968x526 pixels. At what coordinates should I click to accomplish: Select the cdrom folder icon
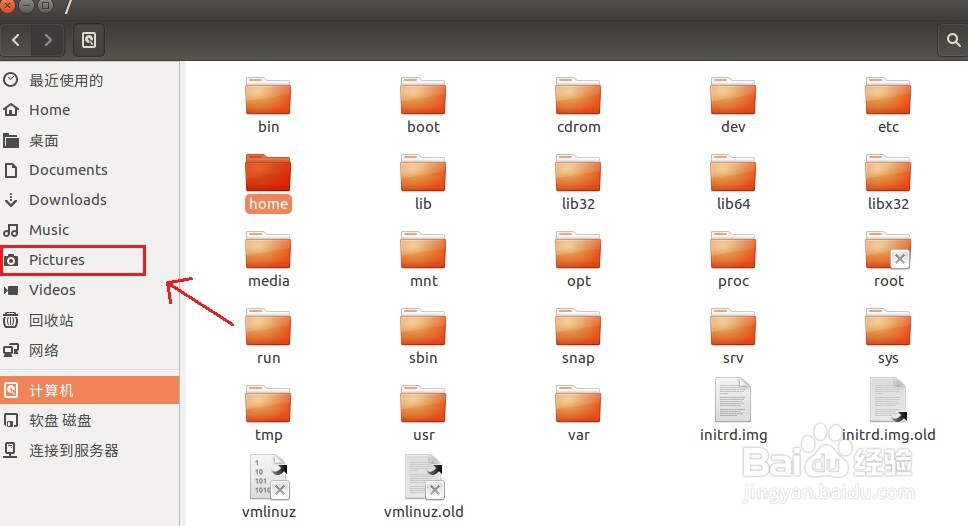pyautogui.click(x=578, y=96)
